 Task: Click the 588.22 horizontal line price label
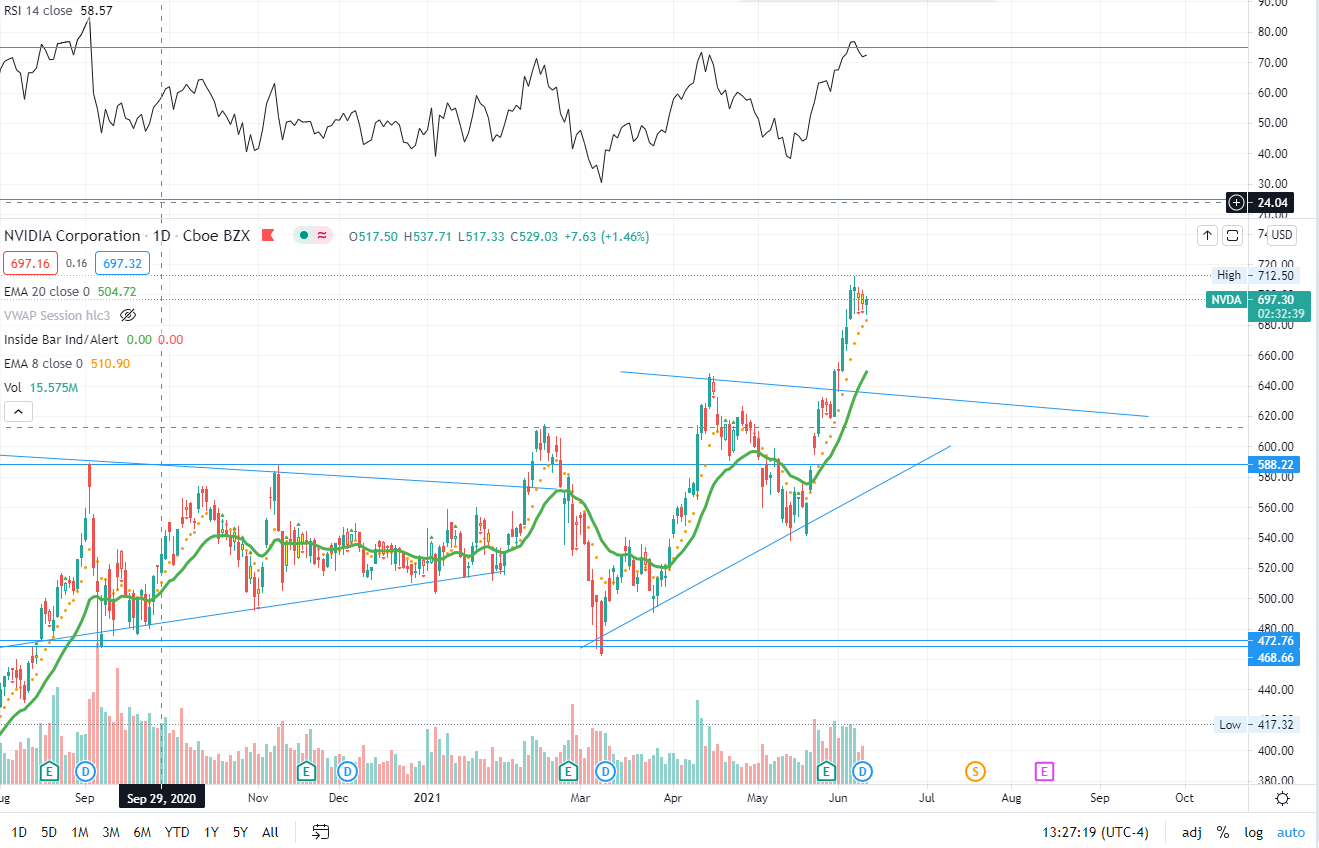click(1275, 464)
